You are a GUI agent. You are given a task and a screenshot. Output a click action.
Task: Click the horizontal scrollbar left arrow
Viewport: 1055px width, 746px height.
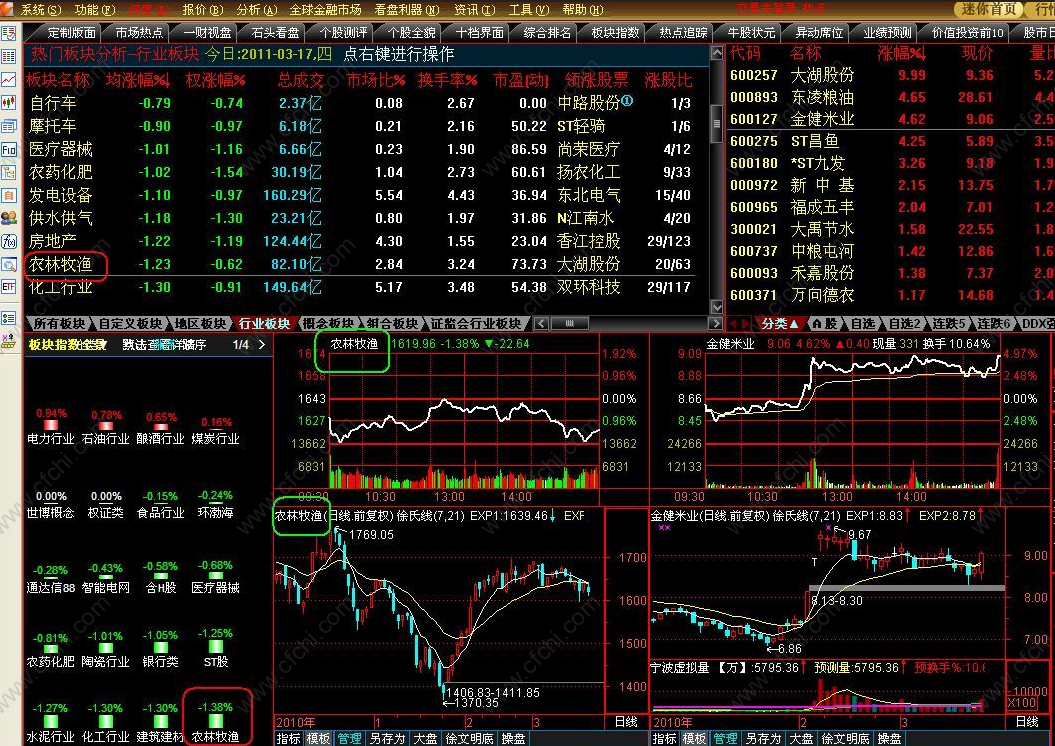tap(541, 324)
